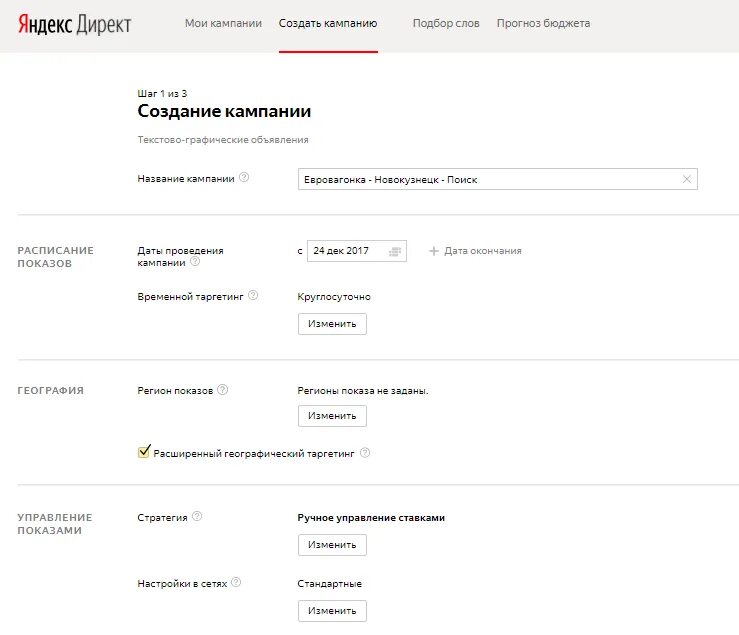Open the Подбор слов tab

click(446, 23)
